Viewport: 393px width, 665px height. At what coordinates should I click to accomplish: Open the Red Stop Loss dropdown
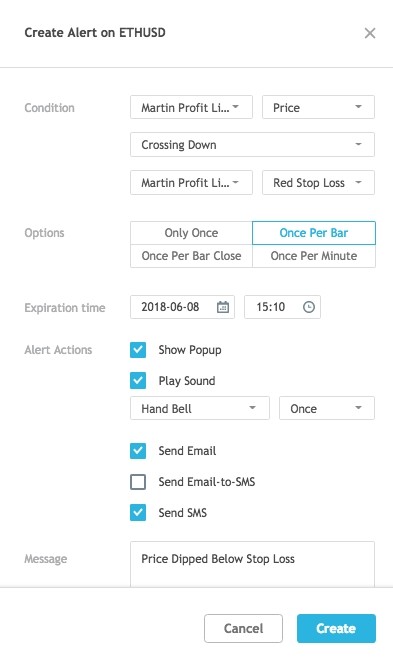(x=318, y=183)
